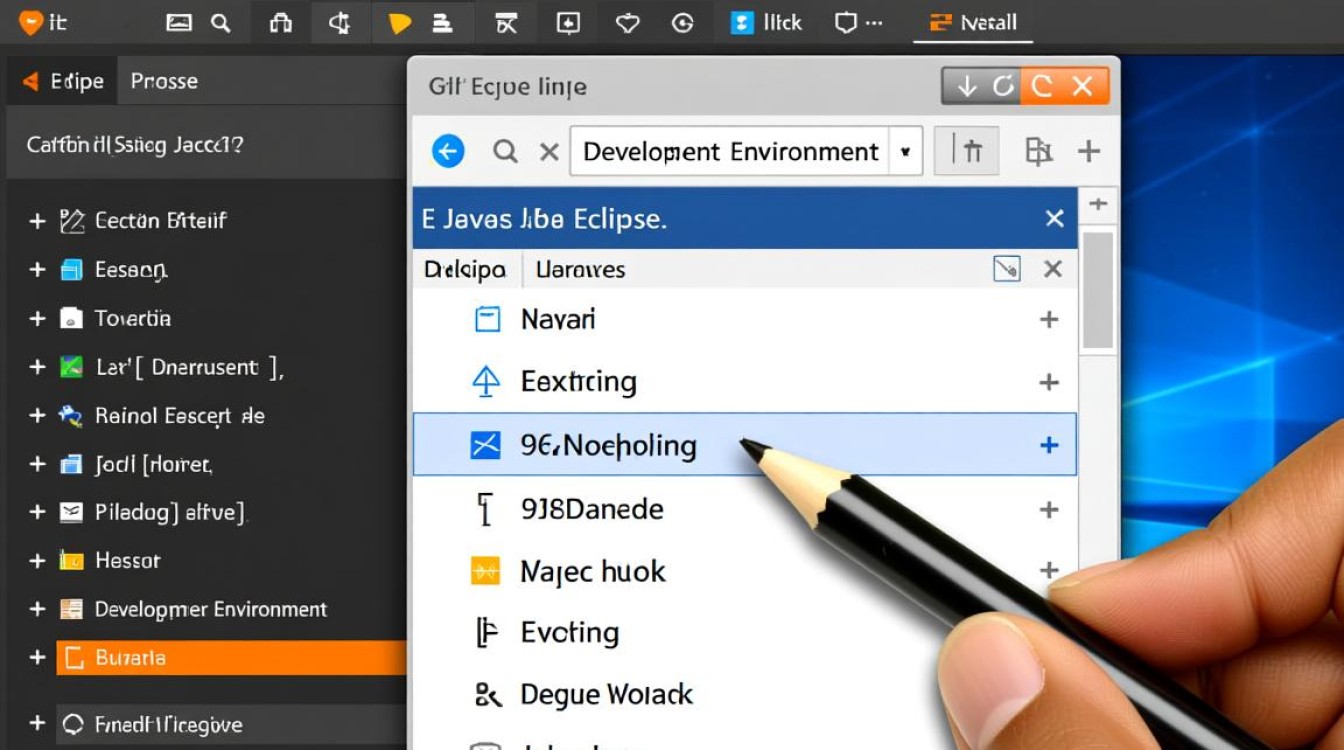This screenshot has width=1344, height=750.
Task: Select the 96.Noeholing plugin icon
Action: coord(486,446)
